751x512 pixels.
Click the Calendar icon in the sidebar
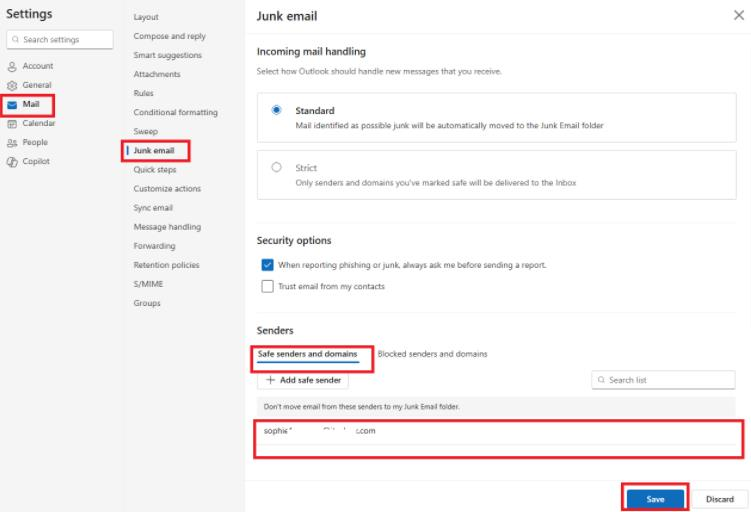tap(12, 124)
